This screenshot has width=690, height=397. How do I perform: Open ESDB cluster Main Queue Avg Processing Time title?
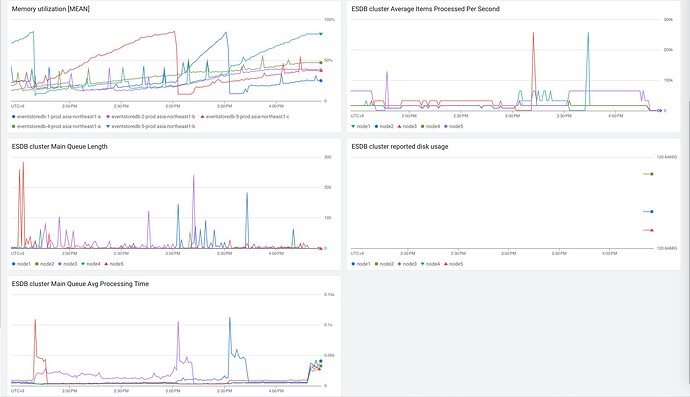[x=80, y=284]
